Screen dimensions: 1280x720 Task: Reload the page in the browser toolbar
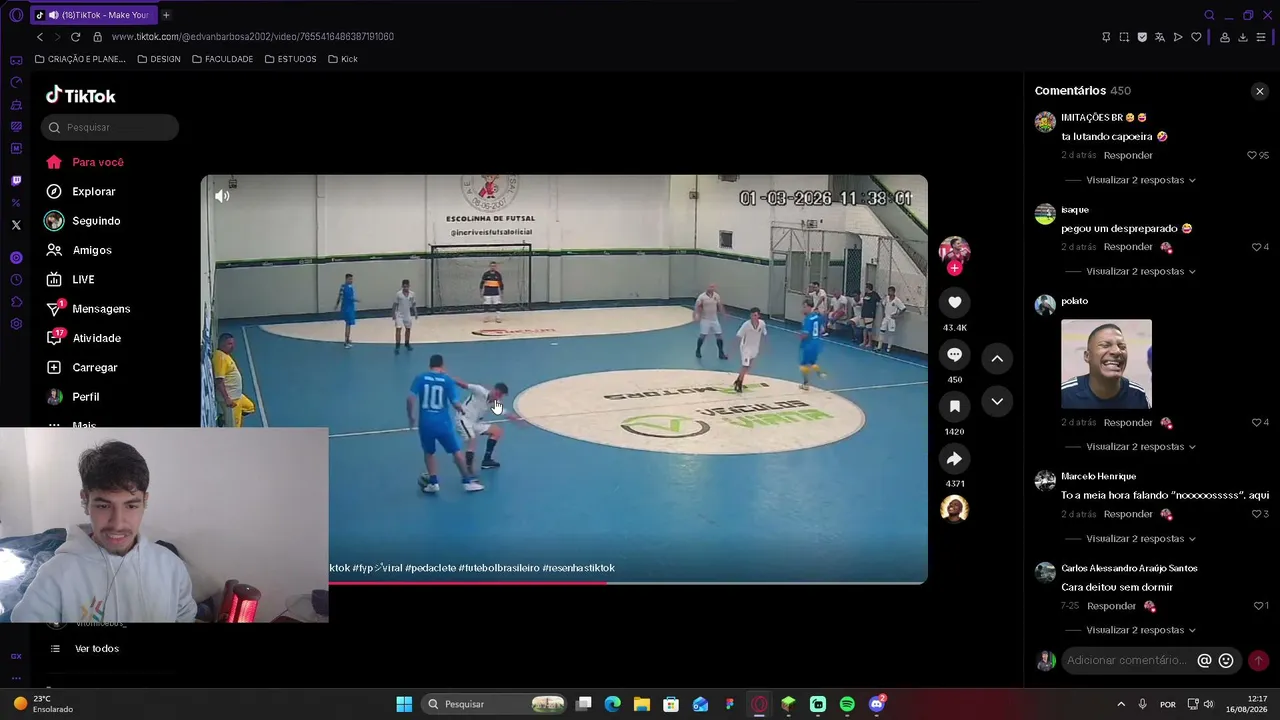75,37
